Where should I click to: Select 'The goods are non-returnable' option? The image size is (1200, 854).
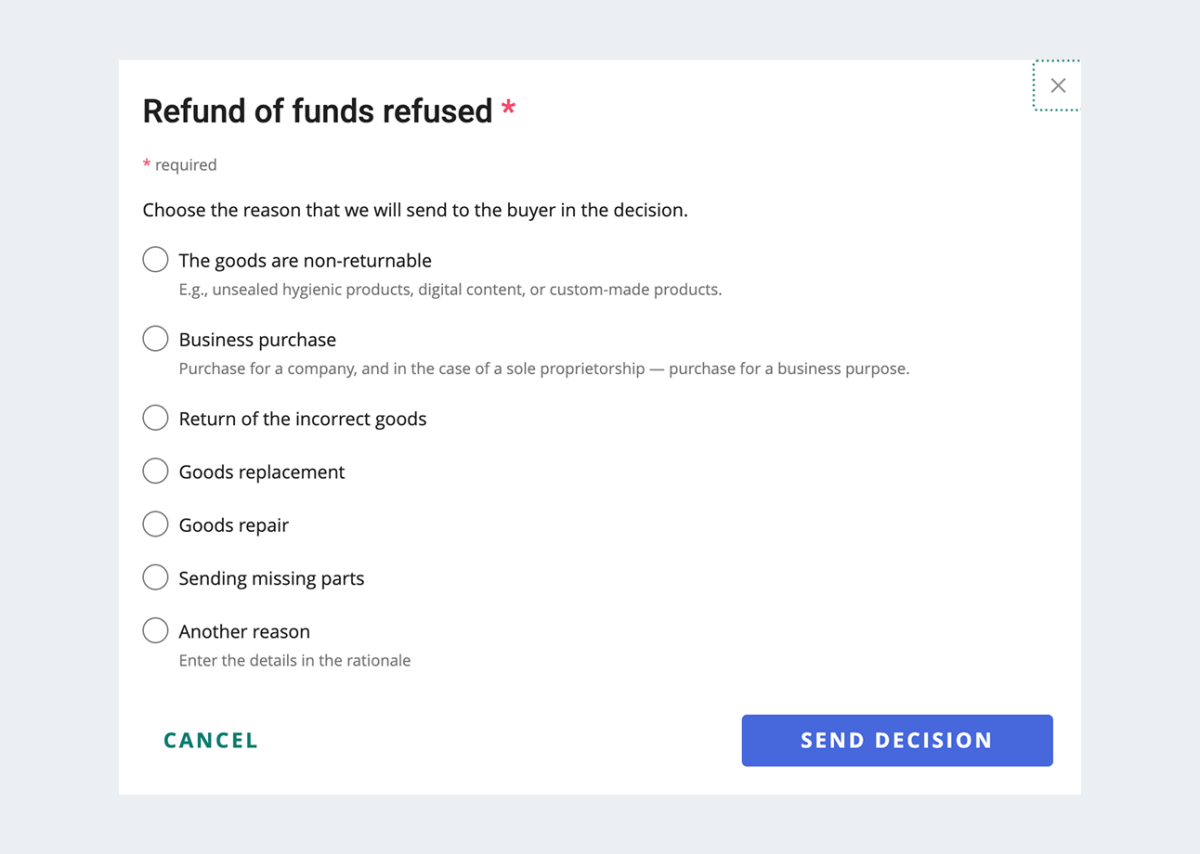pos(155,259)
